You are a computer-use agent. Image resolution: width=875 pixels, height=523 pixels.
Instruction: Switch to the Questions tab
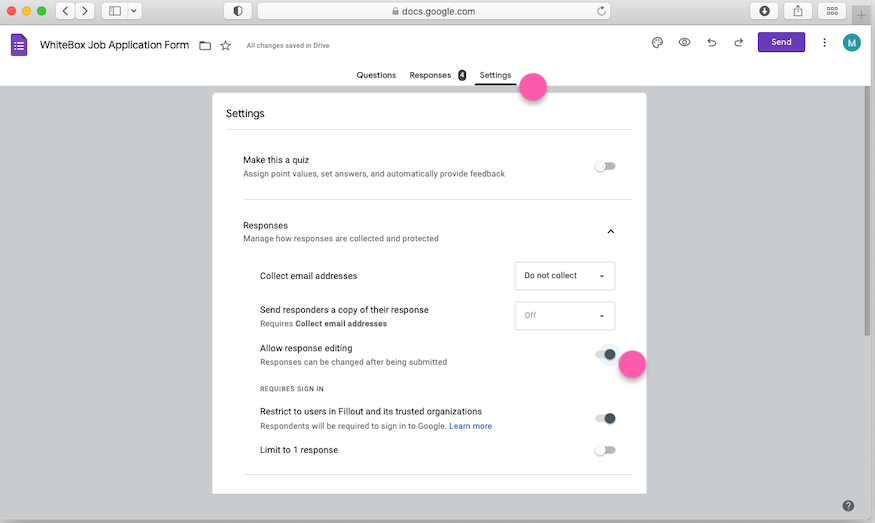[376, 75]
